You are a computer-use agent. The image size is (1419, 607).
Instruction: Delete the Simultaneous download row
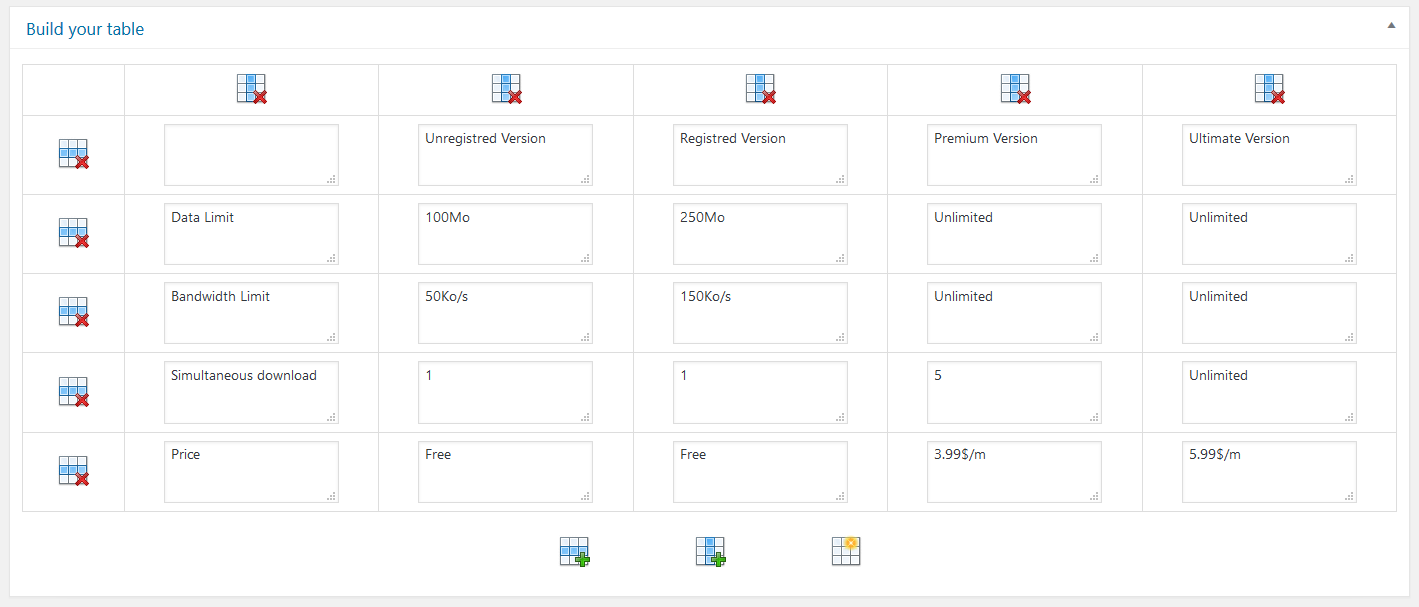coord(73,392)
